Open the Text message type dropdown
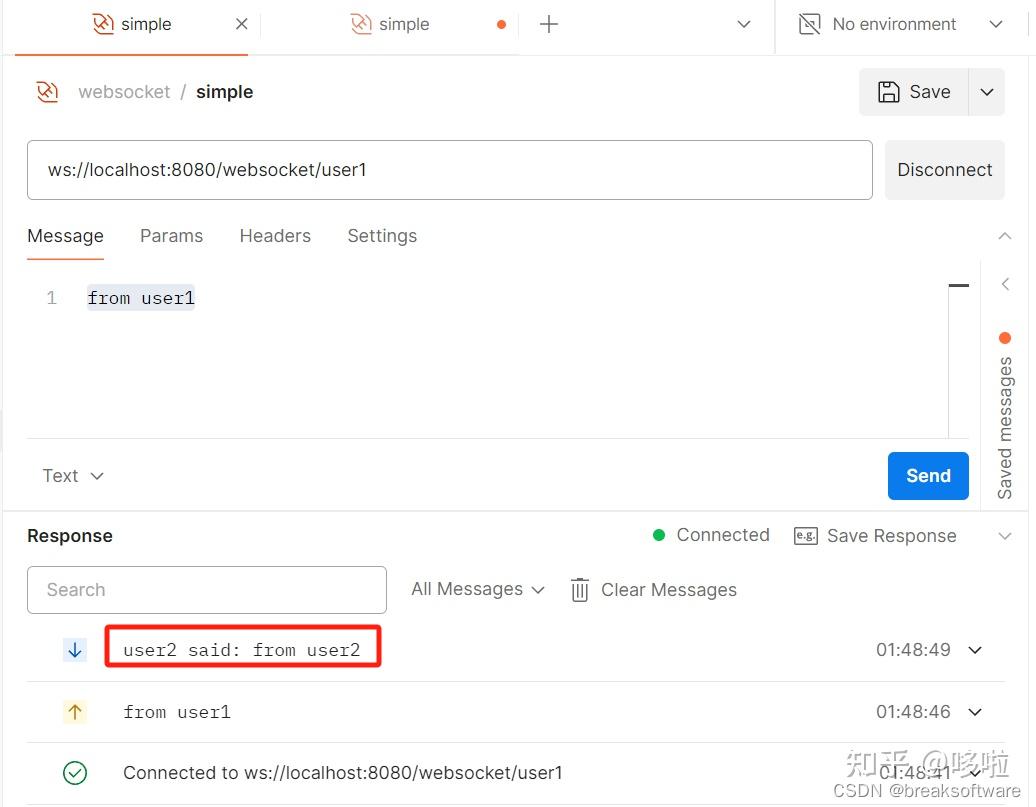The image size is (1036, 807). (x=72, y=476)
